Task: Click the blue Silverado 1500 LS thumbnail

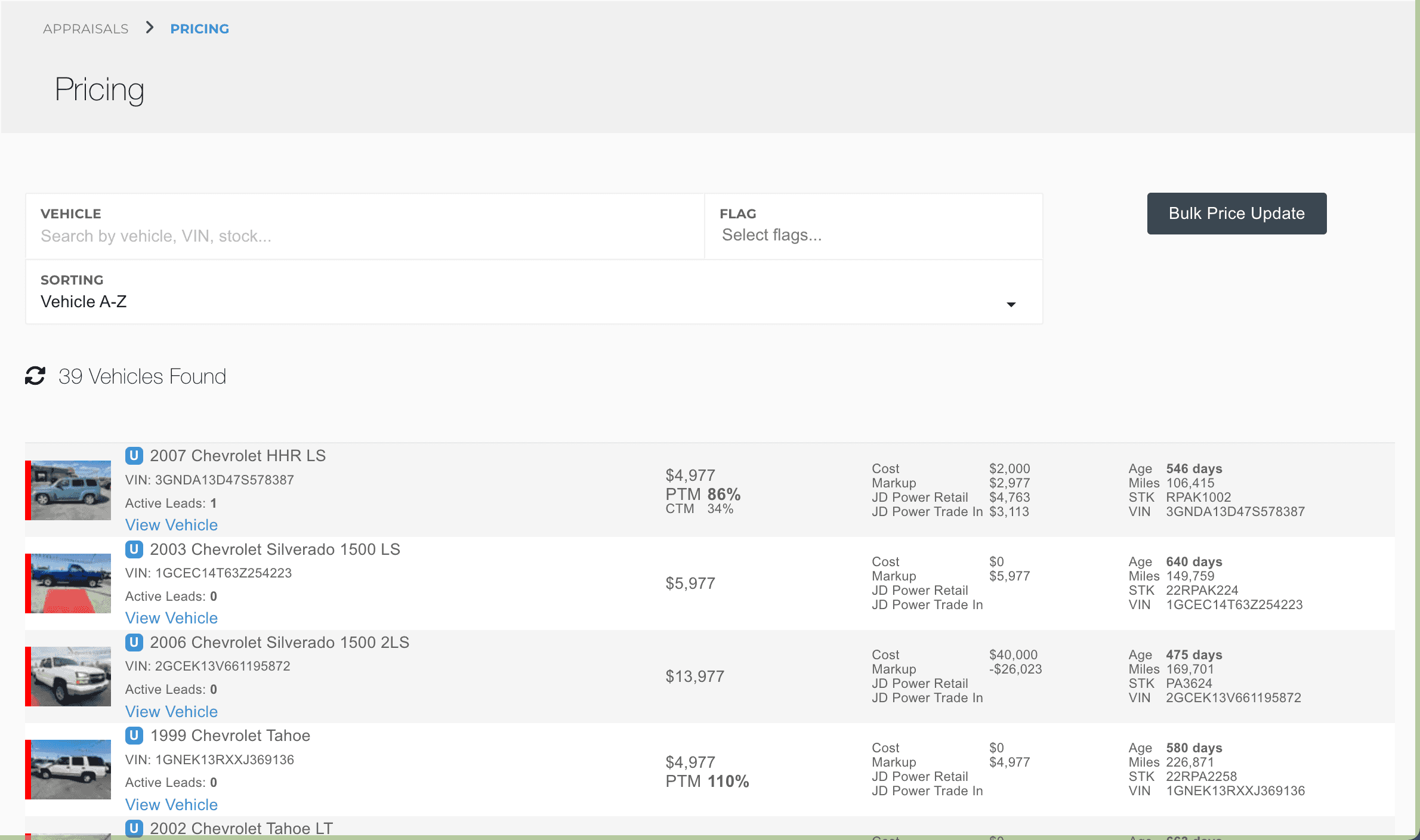Action: pyautogui.click(x=70, y=583)
